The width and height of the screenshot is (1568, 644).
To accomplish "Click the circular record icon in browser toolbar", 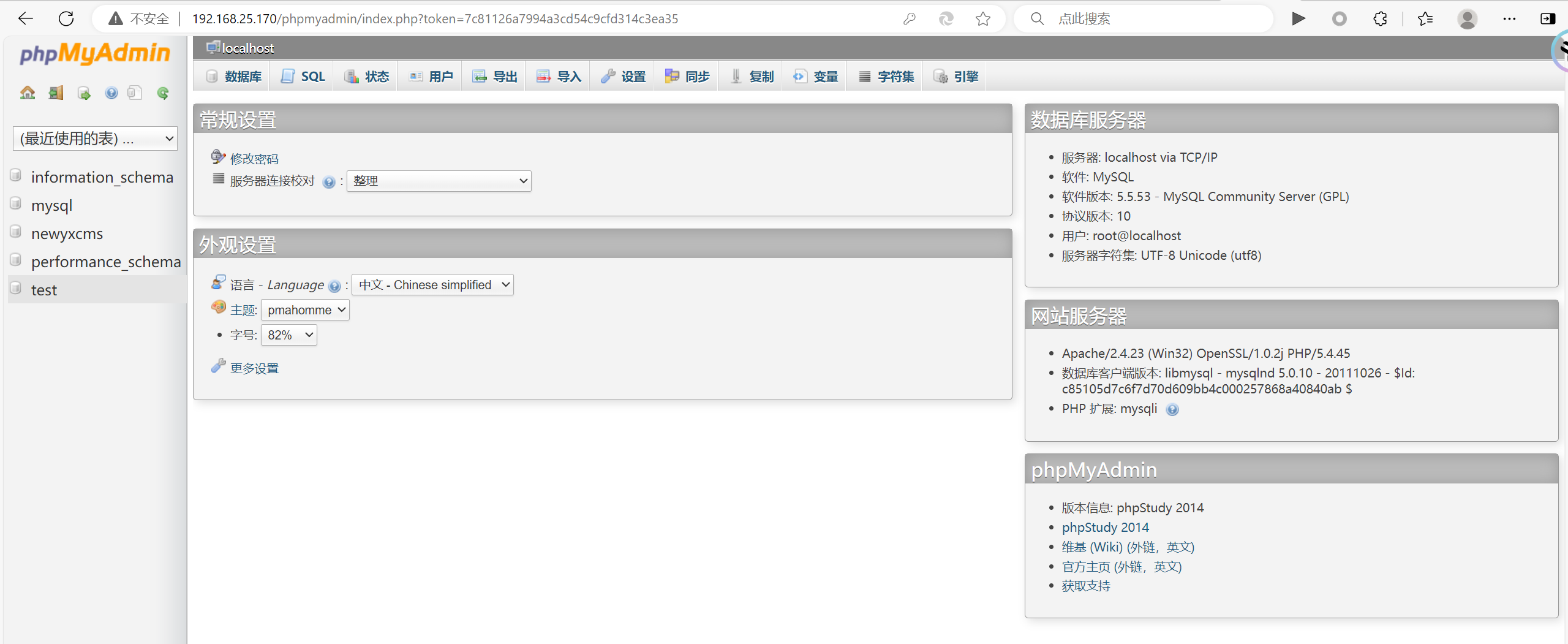I will (1340, 18).
